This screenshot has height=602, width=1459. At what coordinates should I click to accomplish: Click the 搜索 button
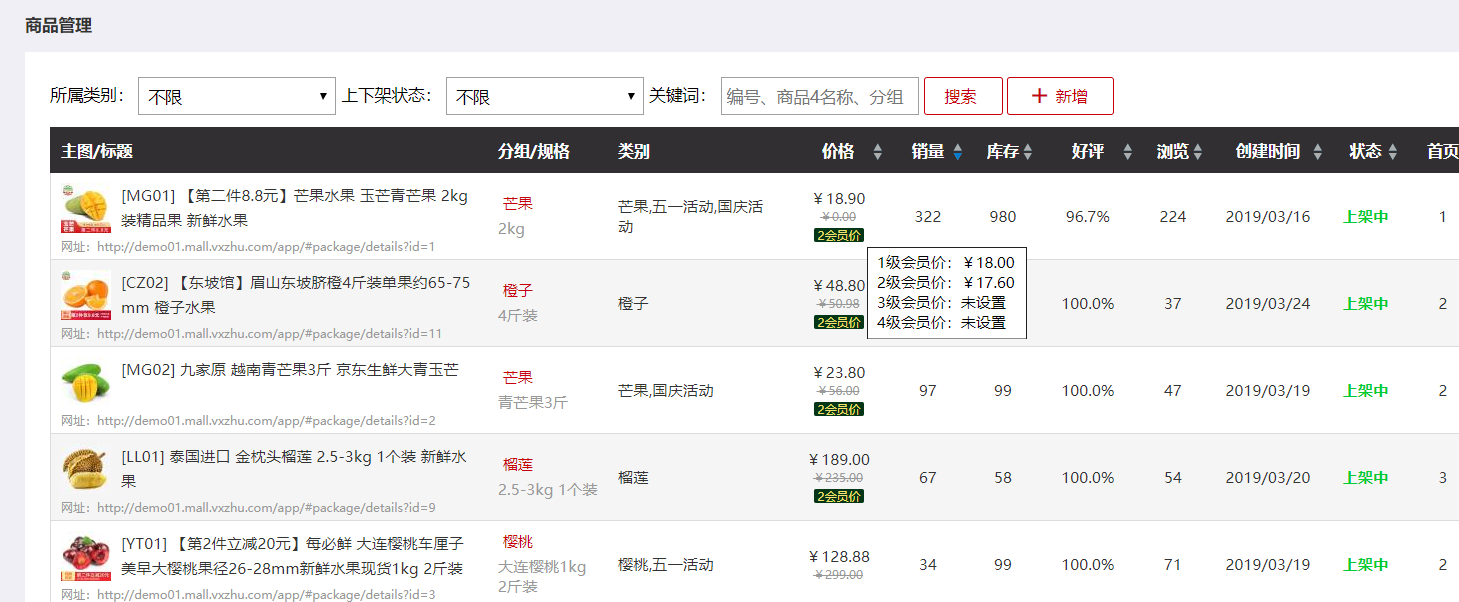[963, 96]
